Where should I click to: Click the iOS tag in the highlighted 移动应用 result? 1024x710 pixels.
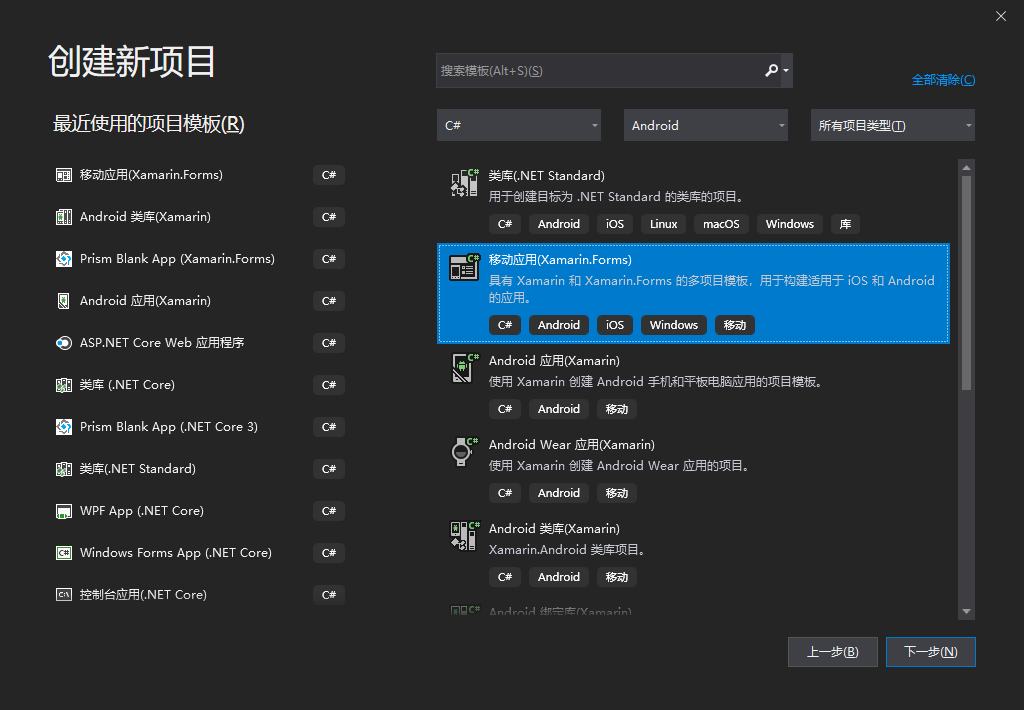tap(615, 325)
